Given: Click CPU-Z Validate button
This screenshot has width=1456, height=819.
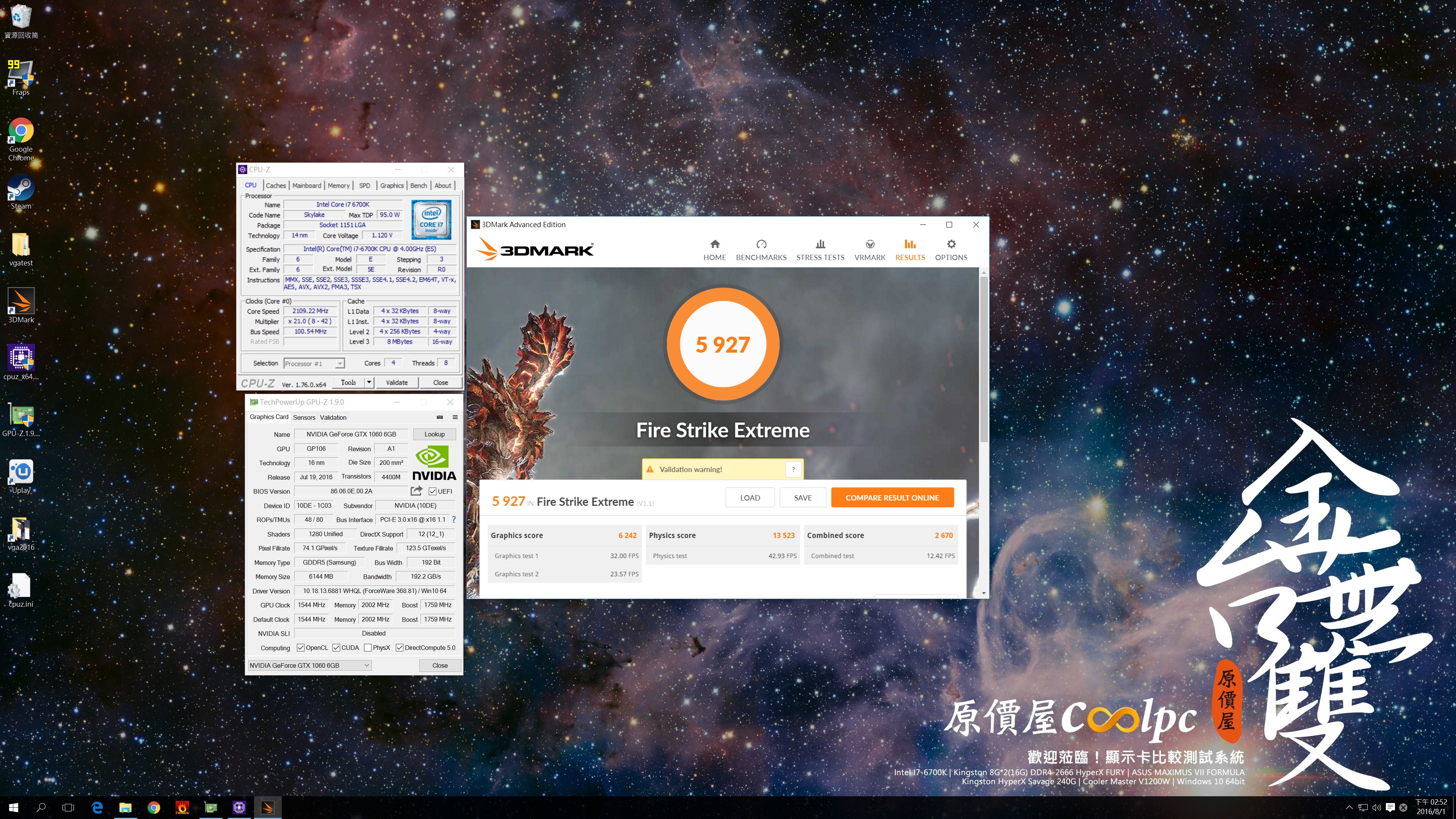Looking at the screenshot, I should pos(396,383).
